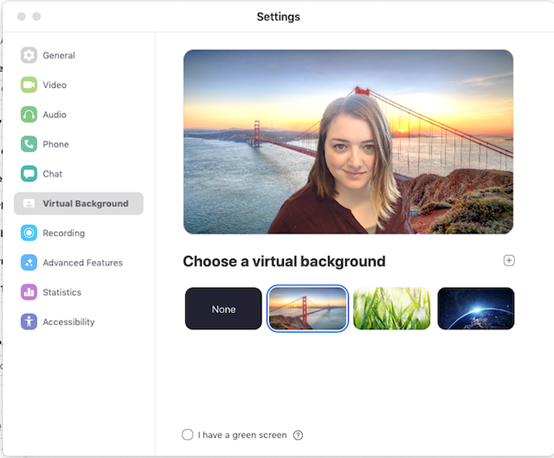The width and height of the screenshot is (554, 458).
Task: Select the Audio headphones icon
Action: [29, 114]
